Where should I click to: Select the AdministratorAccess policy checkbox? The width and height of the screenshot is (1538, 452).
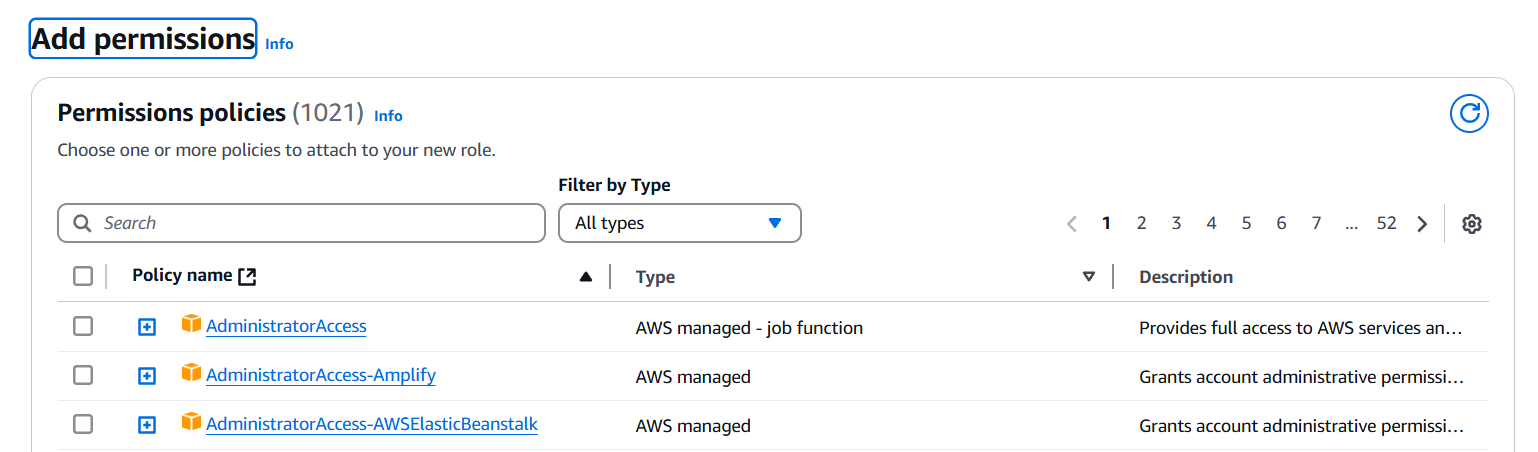pyautogui.click(x=83, y=326)
